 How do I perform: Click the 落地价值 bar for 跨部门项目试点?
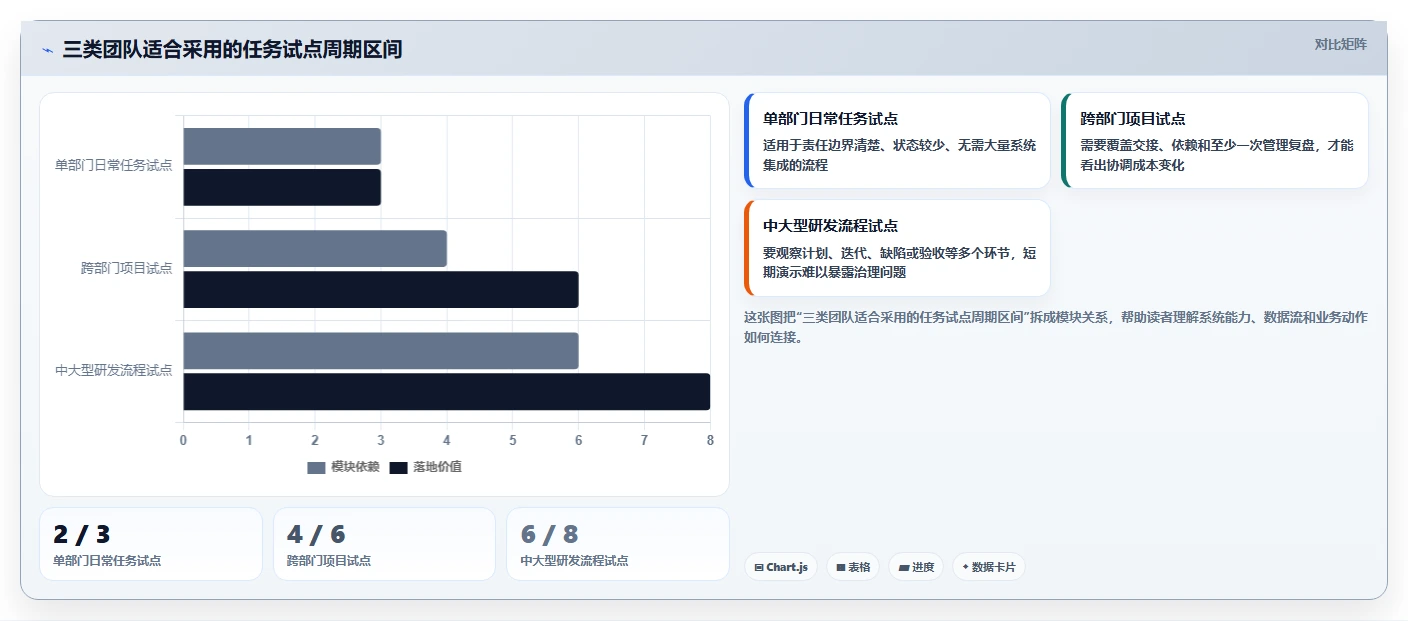coord(381,289)
